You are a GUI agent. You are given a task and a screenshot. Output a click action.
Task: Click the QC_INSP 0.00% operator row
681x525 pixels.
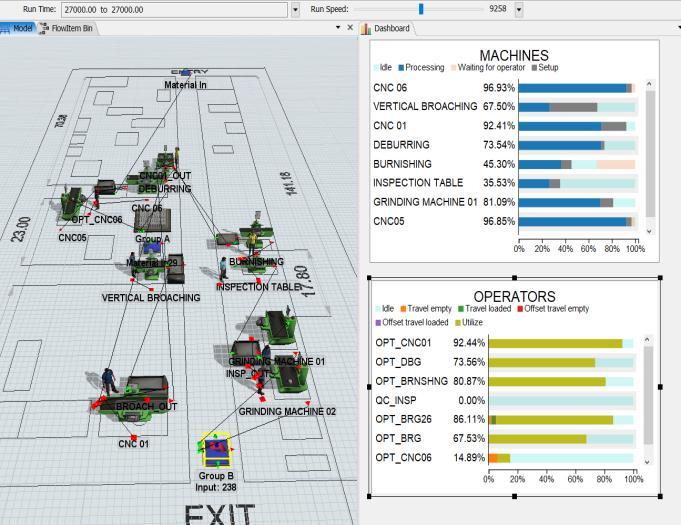tap(504, 400)
